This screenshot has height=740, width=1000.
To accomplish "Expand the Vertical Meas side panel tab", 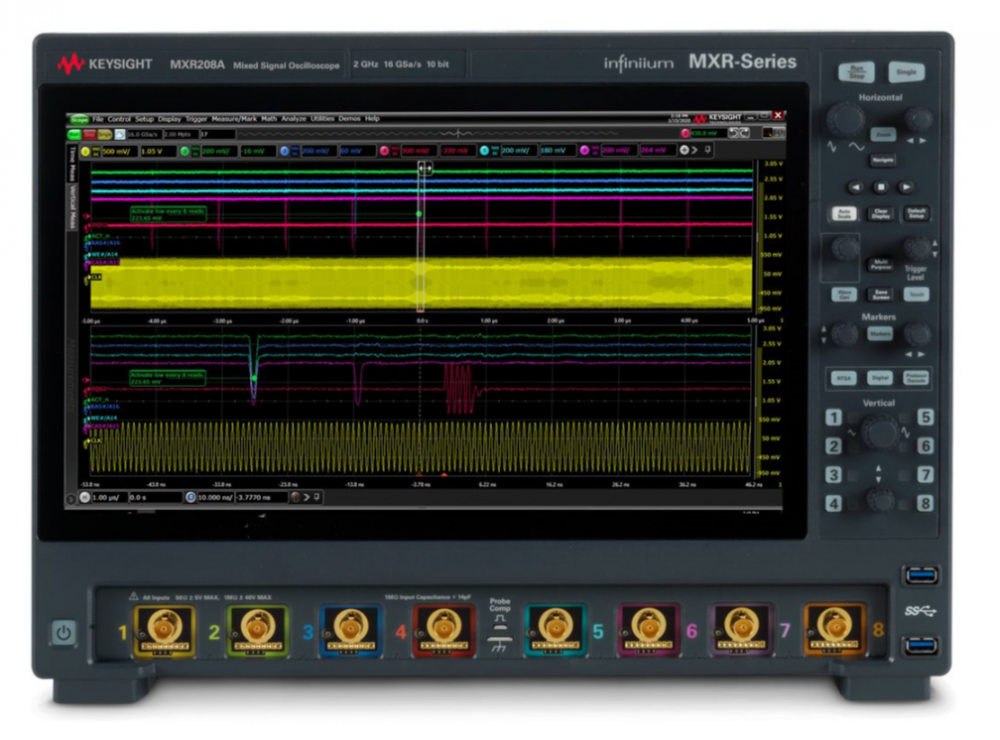I will point(72,210).
